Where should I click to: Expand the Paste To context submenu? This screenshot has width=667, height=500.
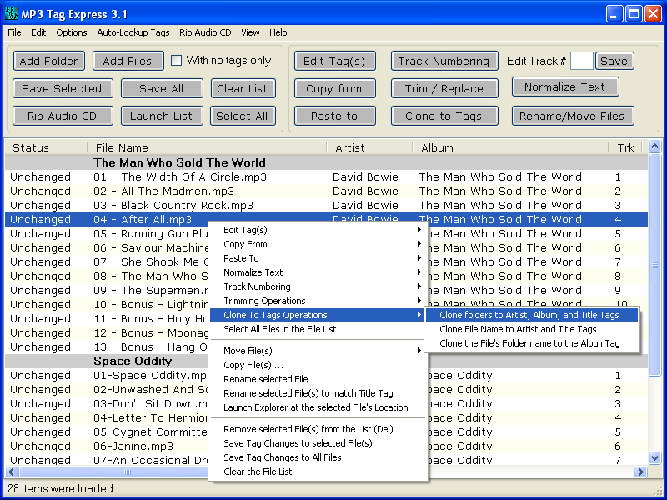[x=317, y=258]
